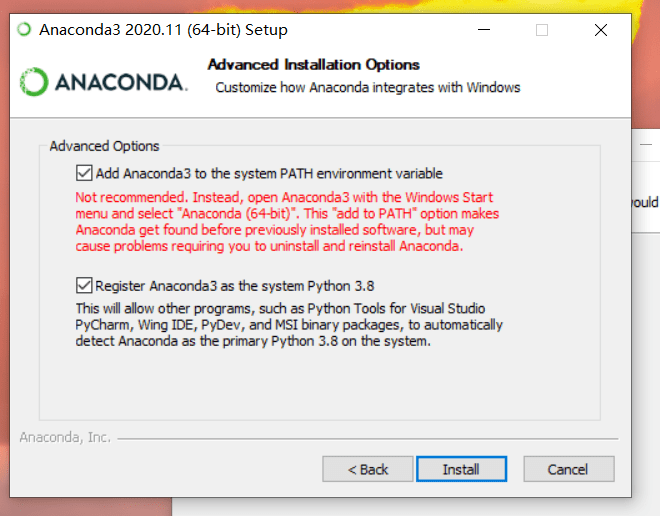
Task: Click the green Anaconda ring logo in the header
Action: [34, 82]
